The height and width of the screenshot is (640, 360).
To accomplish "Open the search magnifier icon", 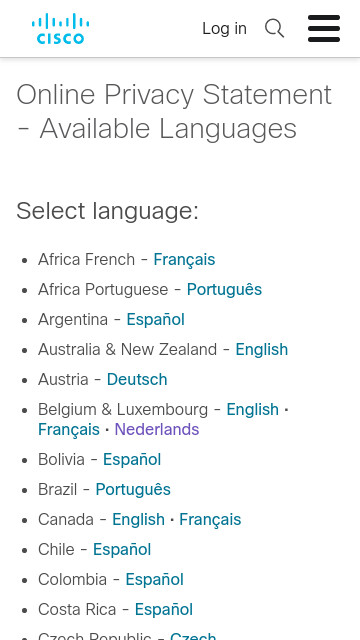I will tap(274, 29).
